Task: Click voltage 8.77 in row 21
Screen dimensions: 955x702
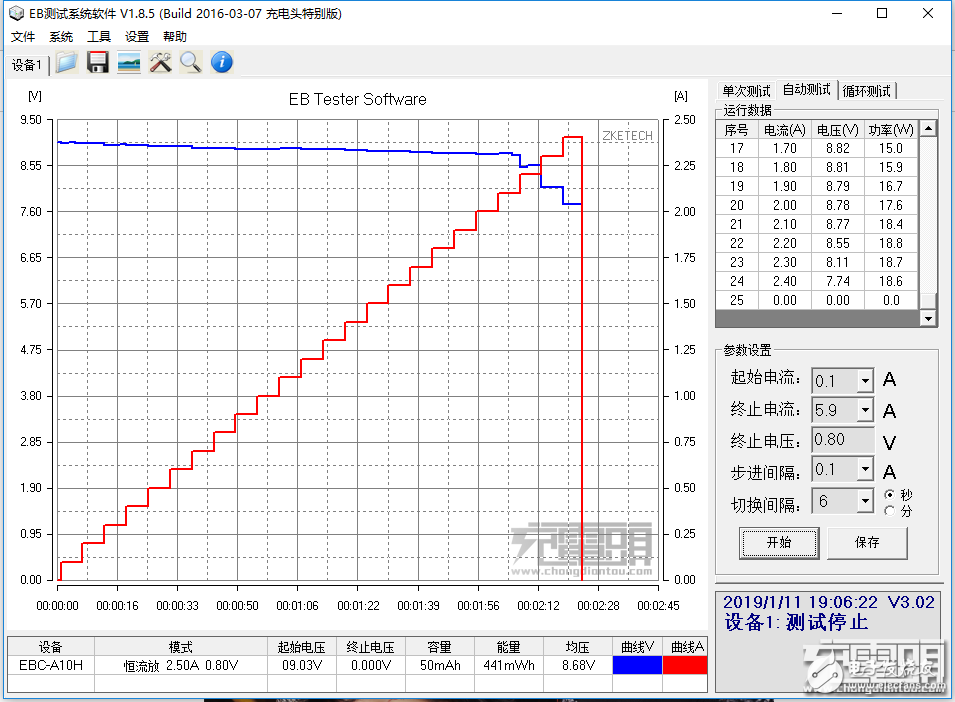Action: pyautogui.click(x=837, y=225)
